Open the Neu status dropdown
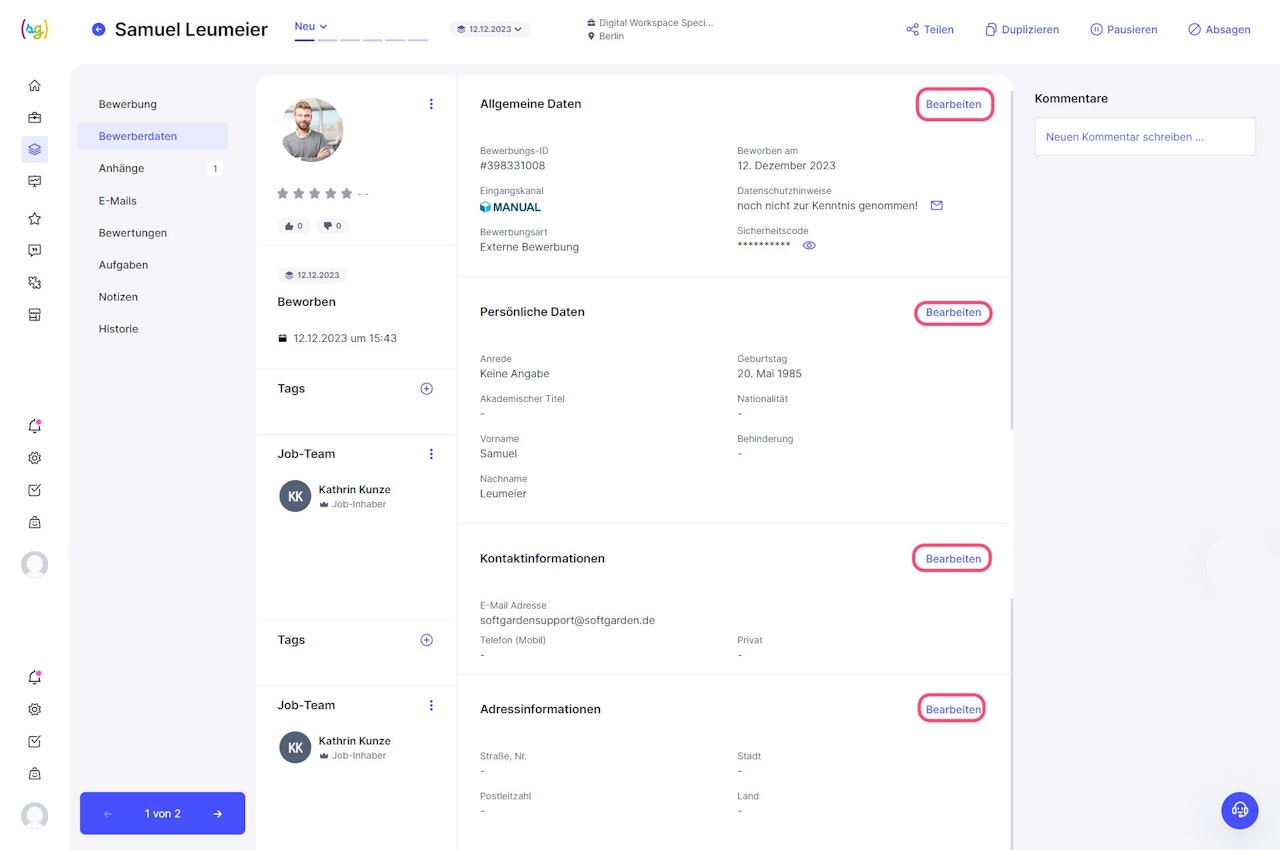 pyautogui.click(x=311, y=27)
